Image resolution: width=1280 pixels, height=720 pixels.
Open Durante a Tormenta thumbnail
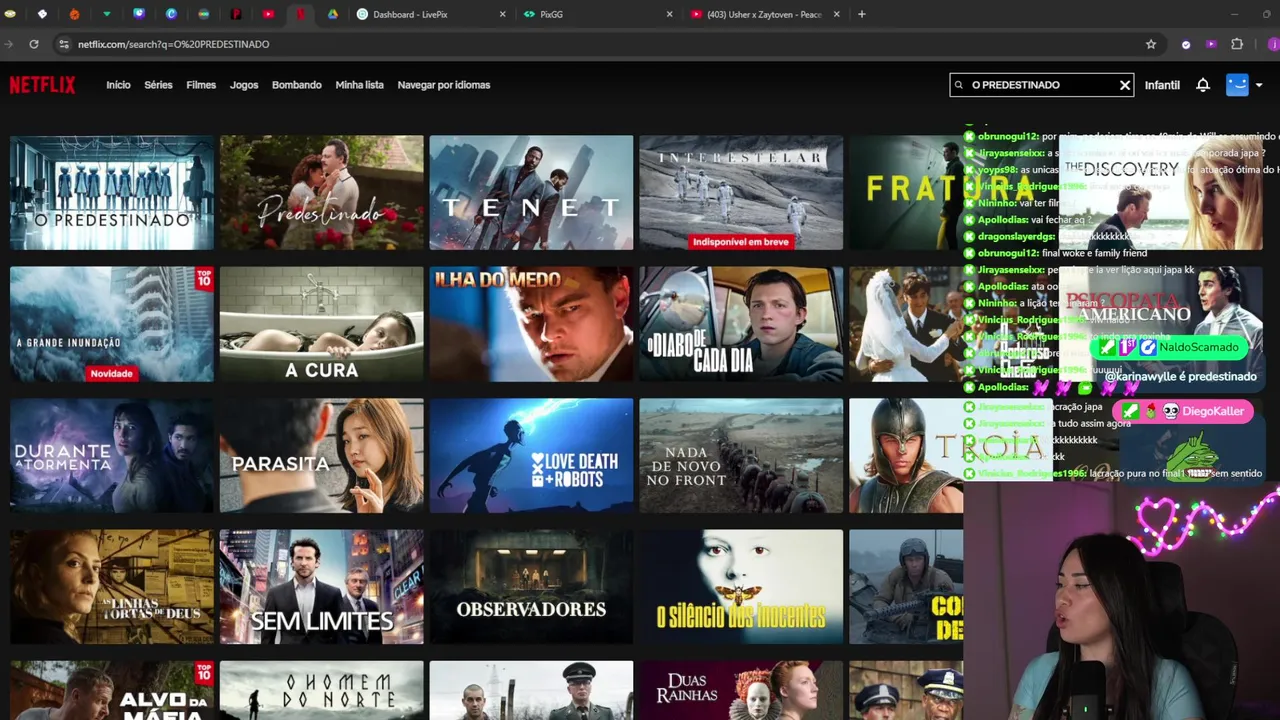[112, 455]
